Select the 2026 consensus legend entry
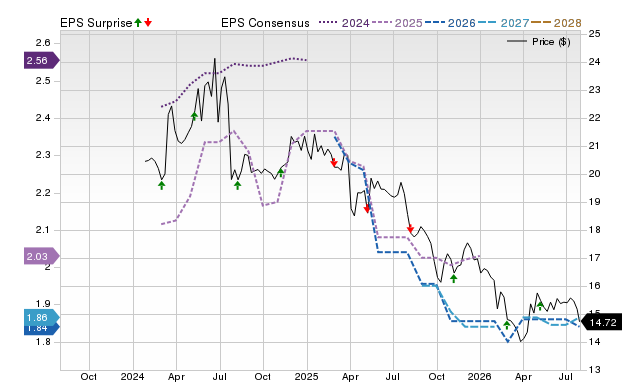 click(450, 23)
